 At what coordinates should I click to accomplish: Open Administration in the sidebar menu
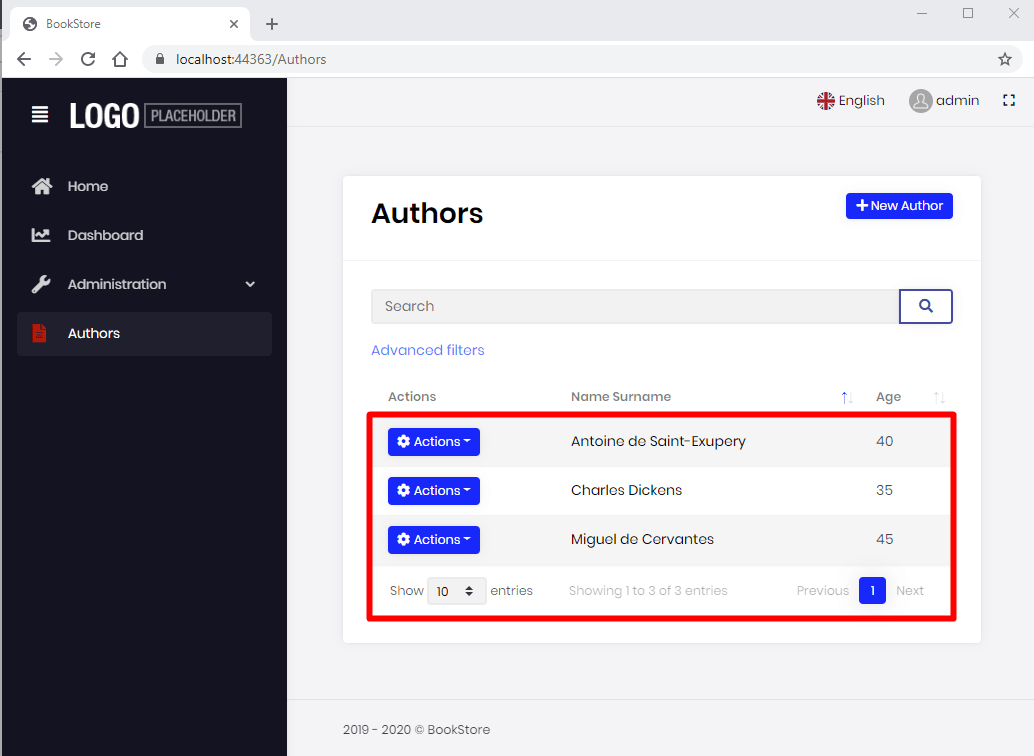pyautogui.click(x=144, y=284)
